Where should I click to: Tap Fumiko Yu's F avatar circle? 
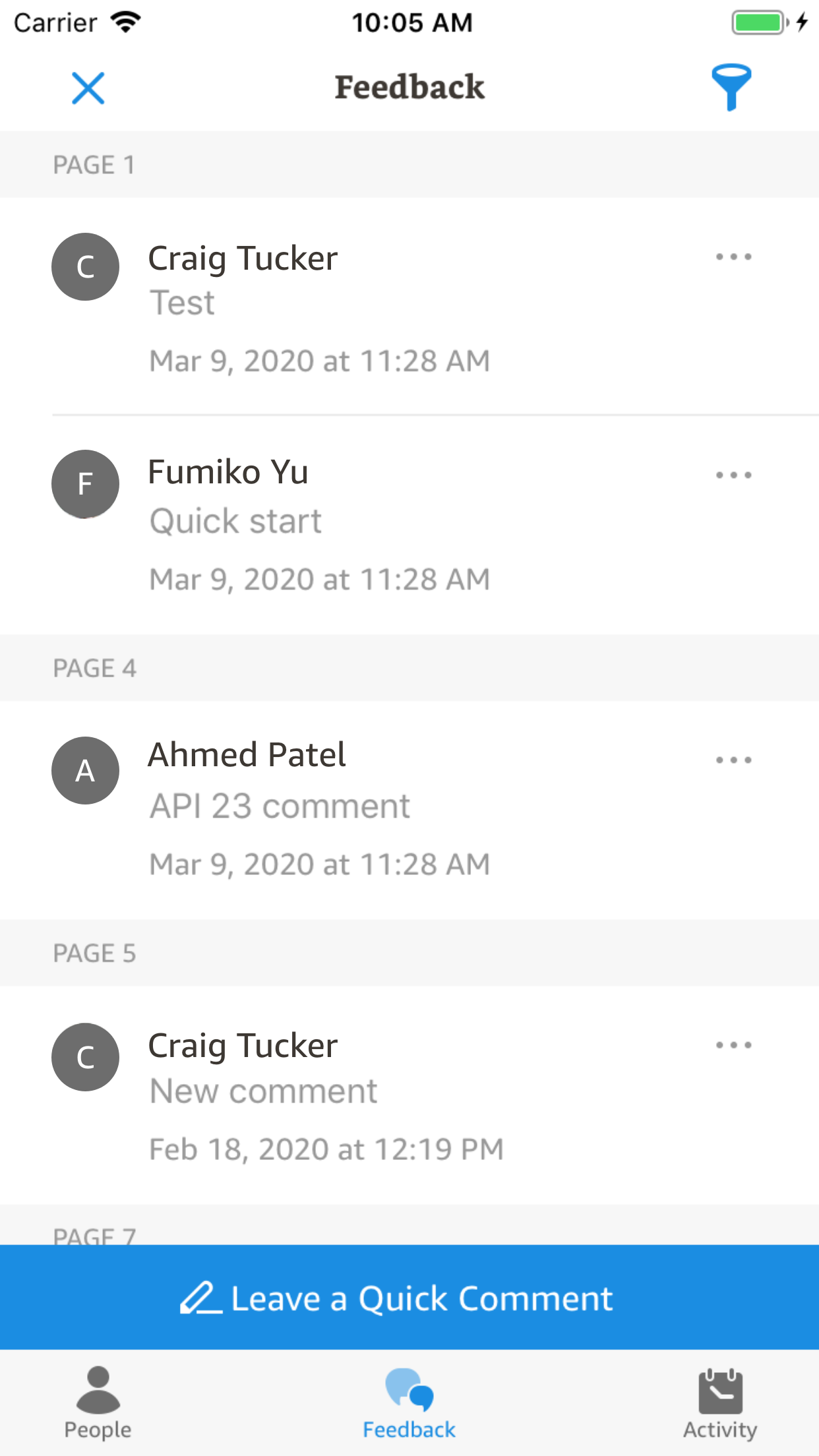85,484
